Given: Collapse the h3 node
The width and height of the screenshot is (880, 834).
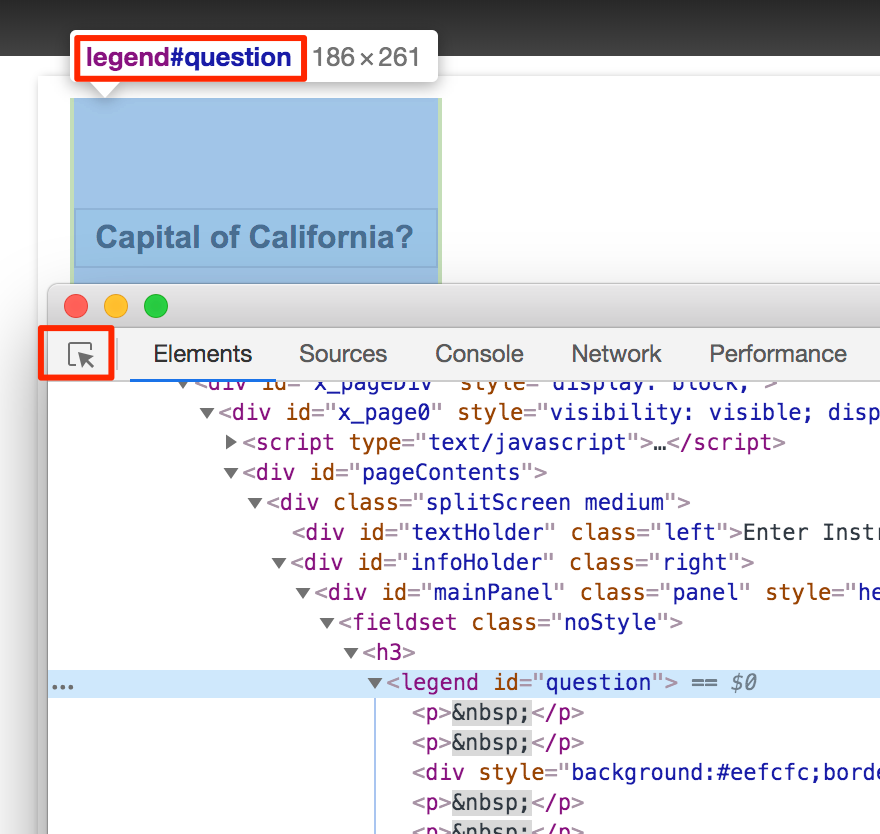Looking at the screenshot, I should pos(351,653).
